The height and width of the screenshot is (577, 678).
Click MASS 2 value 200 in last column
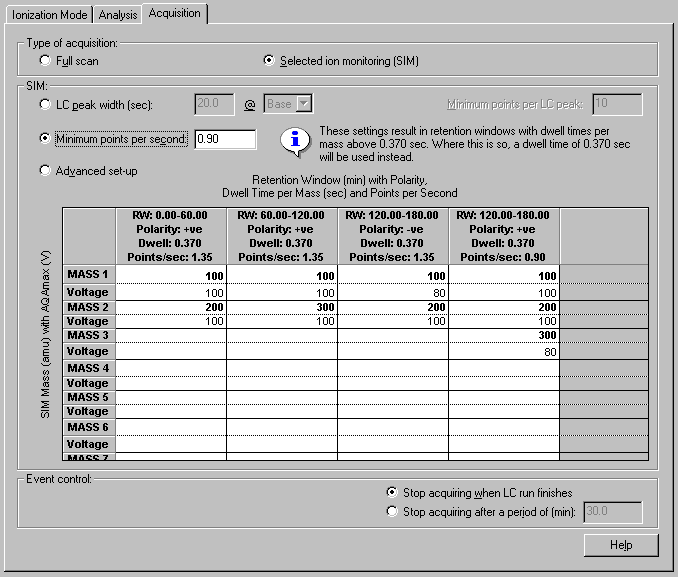[504, 308]
